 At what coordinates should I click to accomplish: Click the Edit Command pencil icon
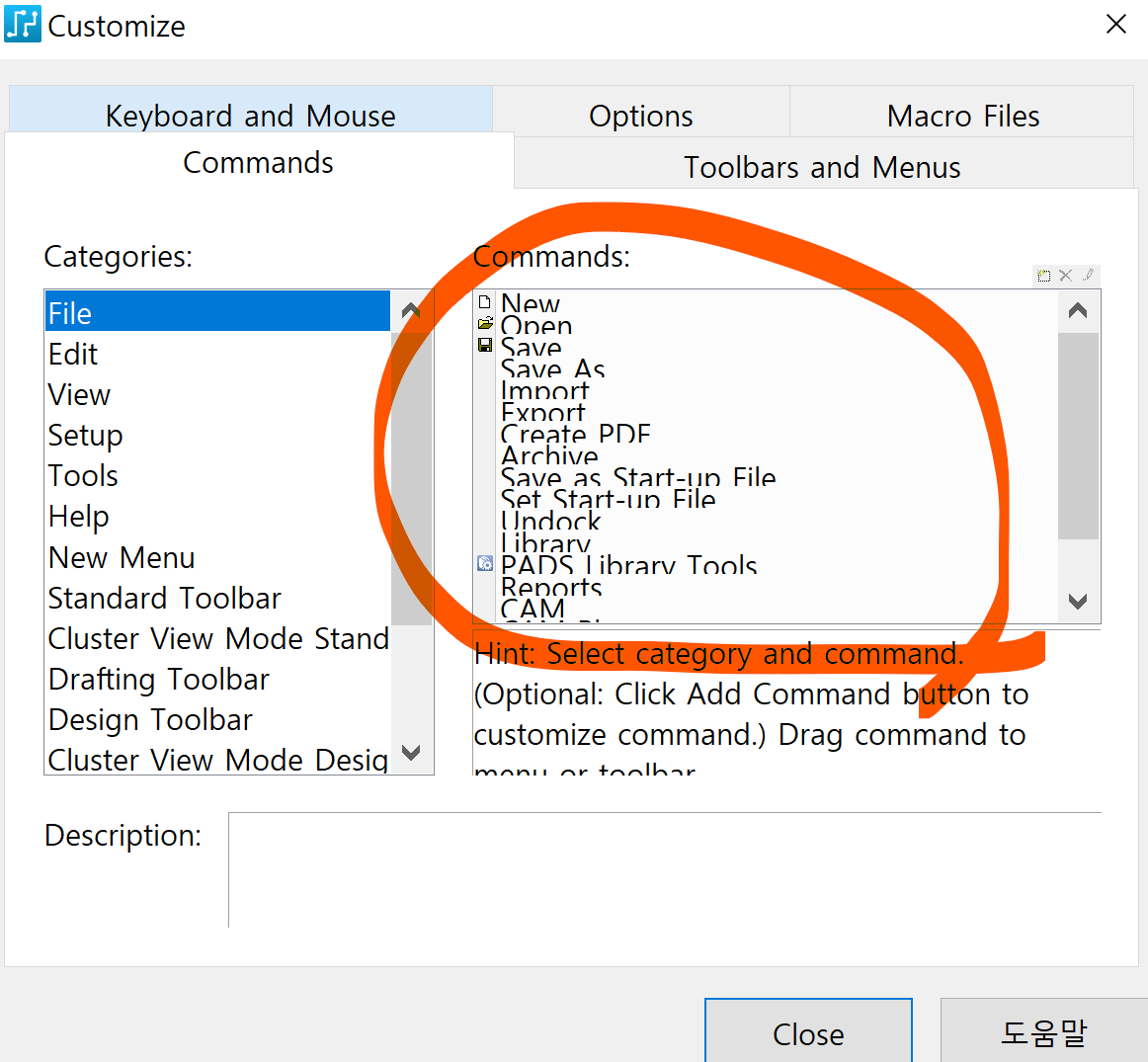tap(1088, 276)
